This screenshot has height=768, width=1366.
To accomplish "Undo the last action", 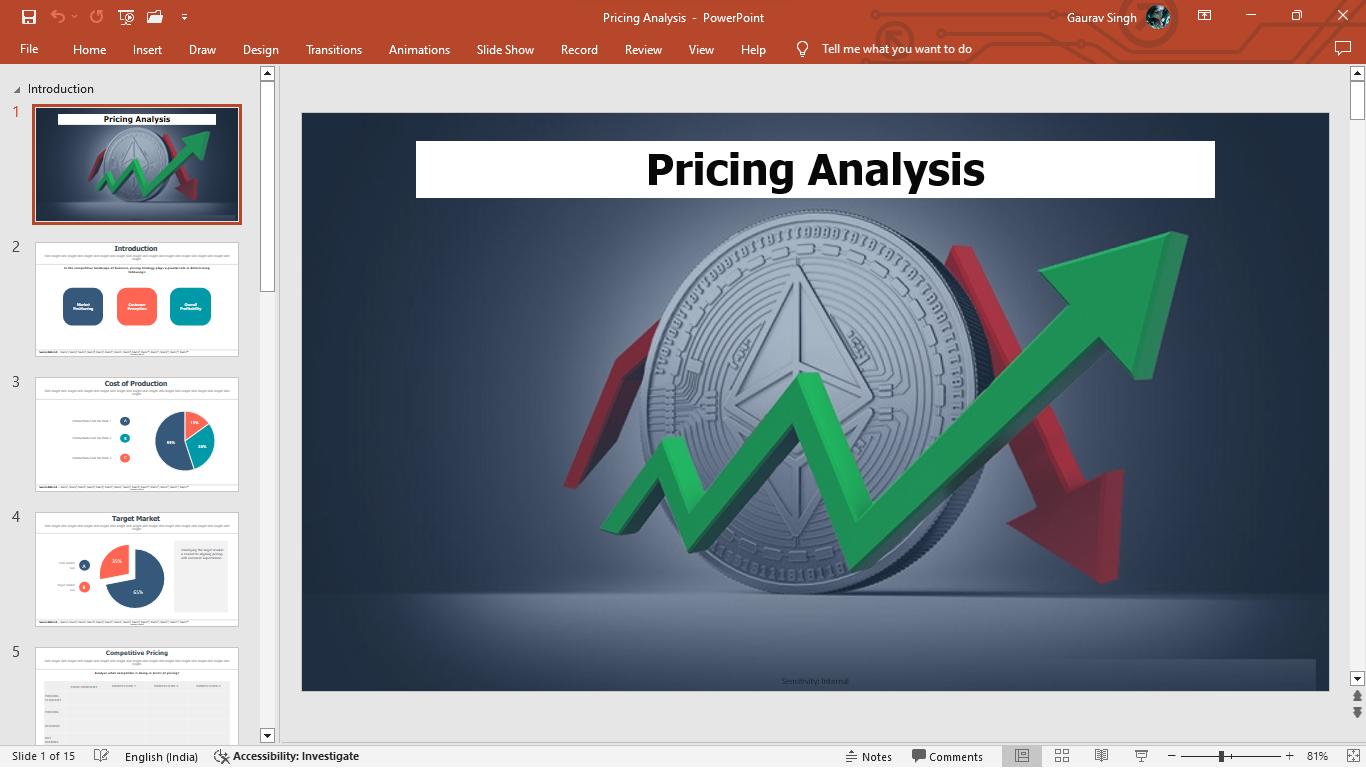I will click(58, 17).
